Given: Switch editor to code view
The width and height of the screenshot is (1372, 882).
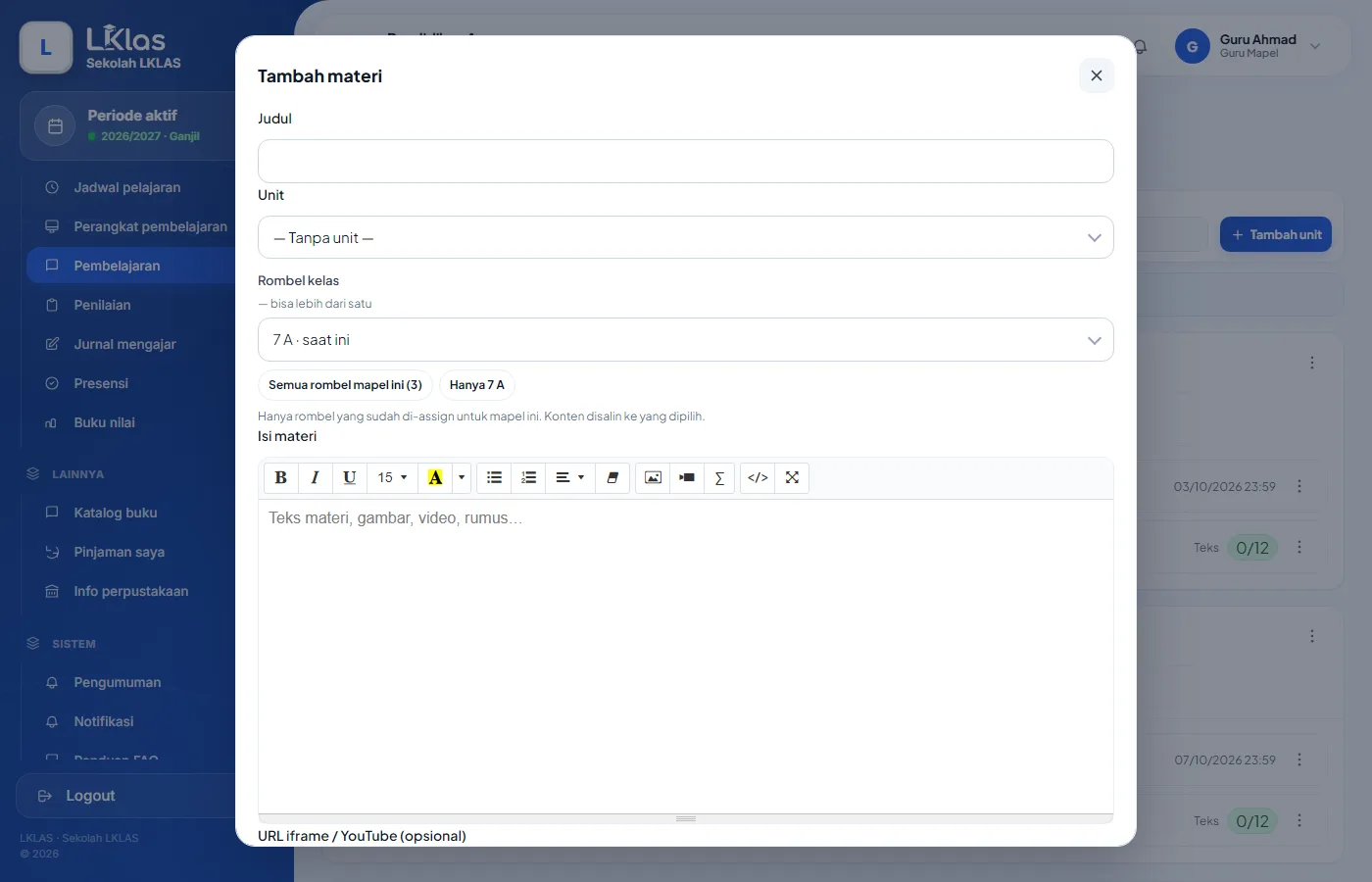Looking at the screenshot, I should (758, 478).
